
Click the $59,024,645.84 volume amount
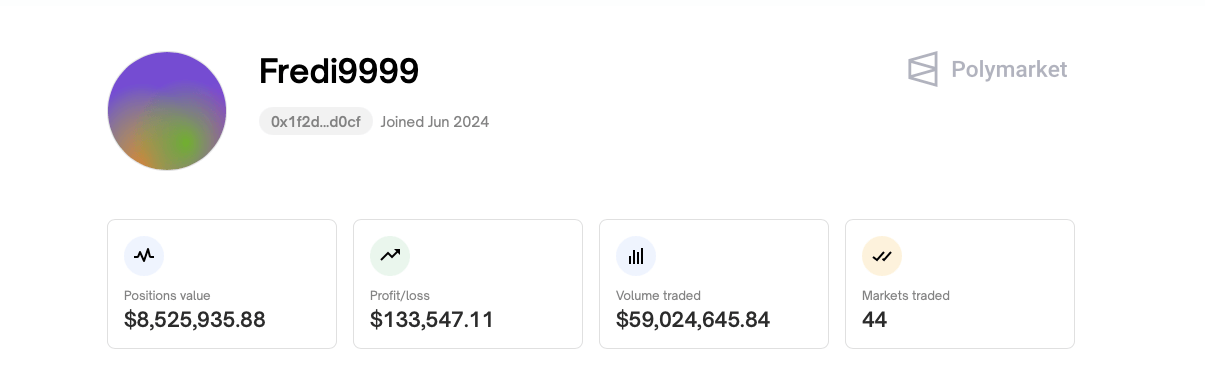[693, 320]
